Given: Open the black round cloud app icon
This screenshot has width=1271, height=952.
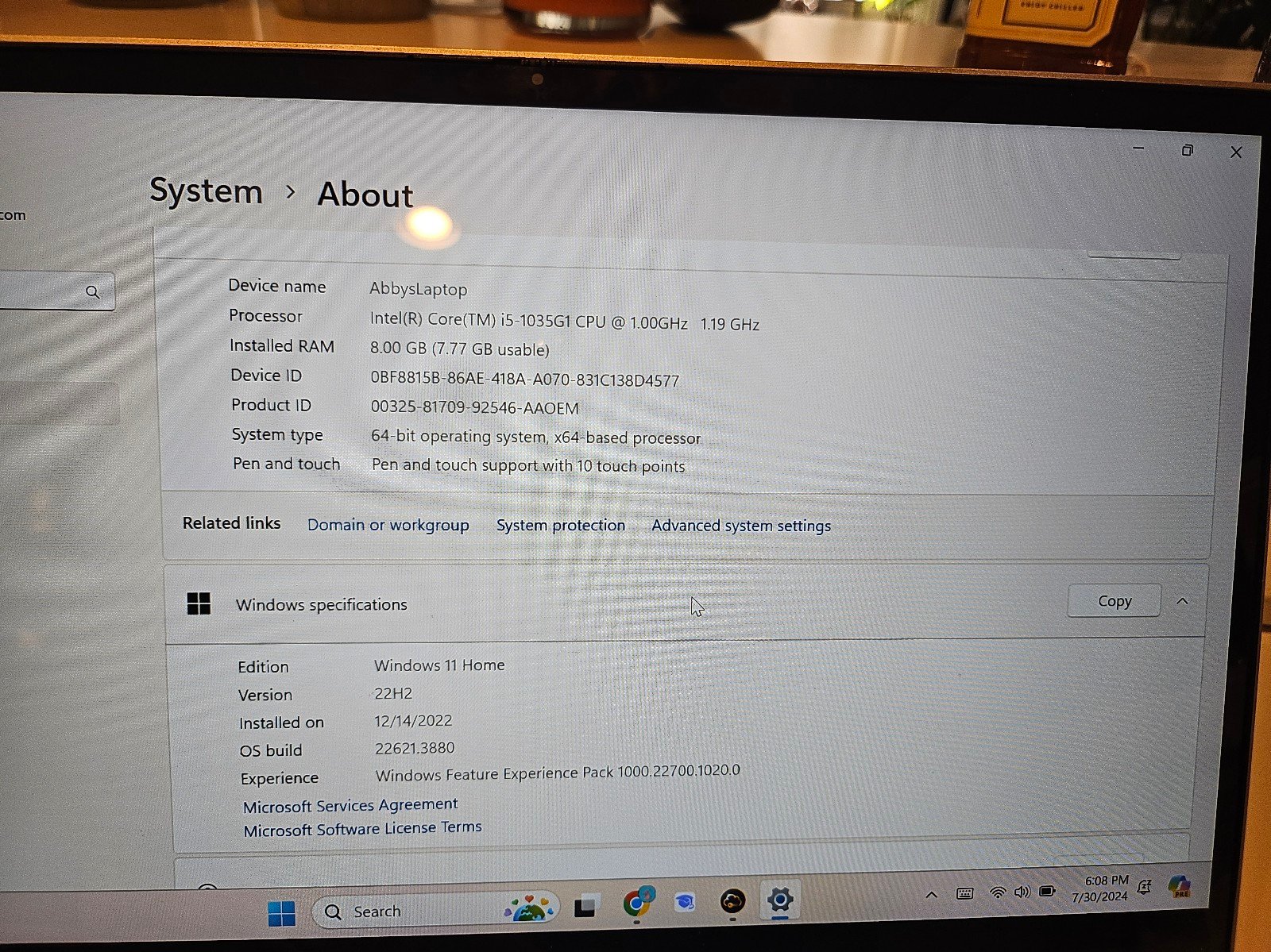Looking at the screenshot, I should click(732, 901).
